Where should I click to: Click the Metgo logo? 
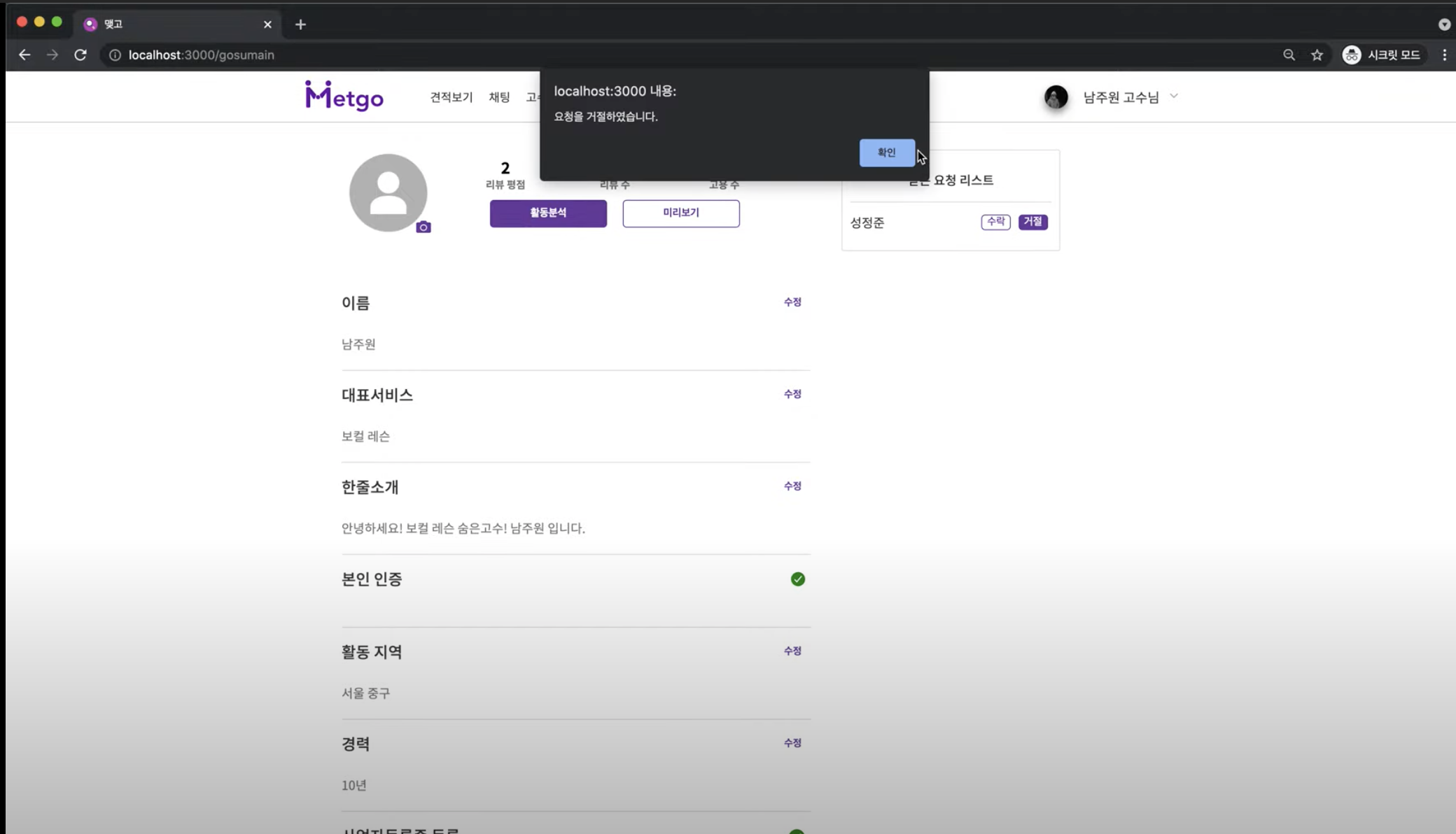point(344,96)
